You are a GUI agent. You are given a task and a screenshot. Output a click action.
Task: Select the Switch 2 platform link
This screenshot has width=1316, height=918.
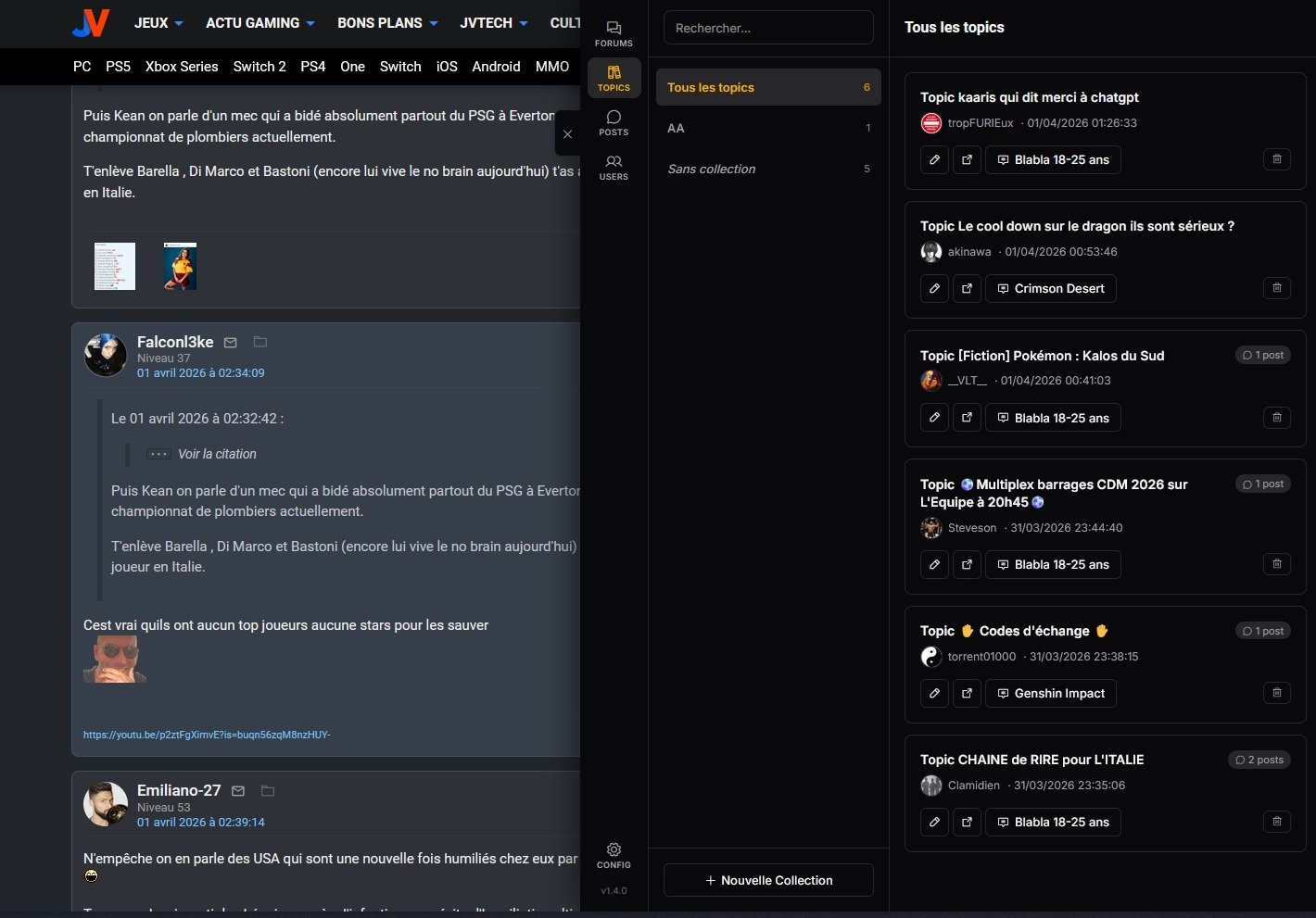click(259, 67)
